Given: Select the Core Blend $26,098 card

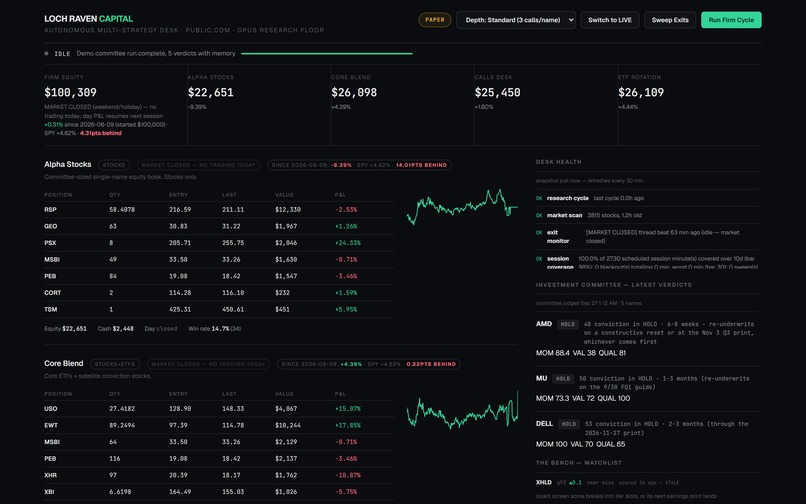Looking at the screenshot, I should (402, 105).
